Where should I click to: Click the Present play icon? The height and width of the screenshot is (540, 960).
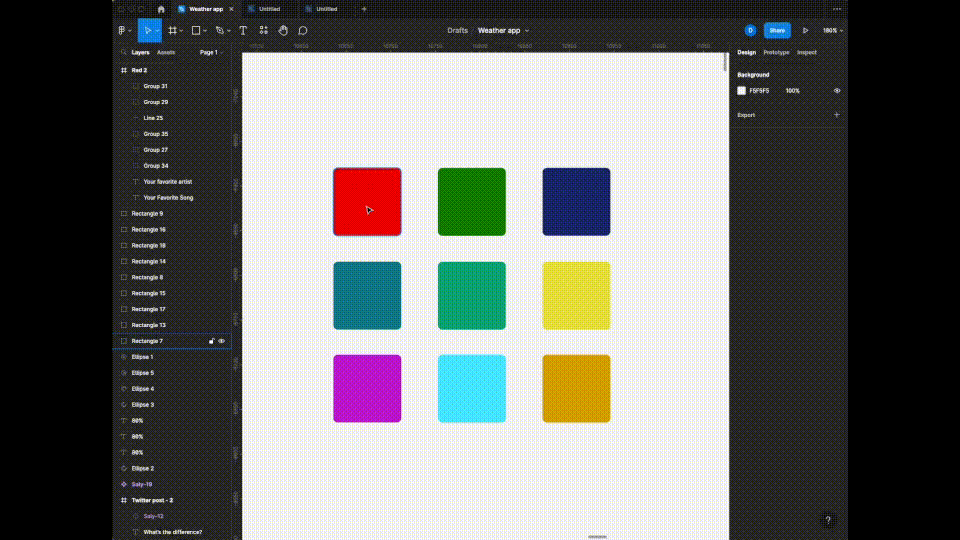pos(805,31)
